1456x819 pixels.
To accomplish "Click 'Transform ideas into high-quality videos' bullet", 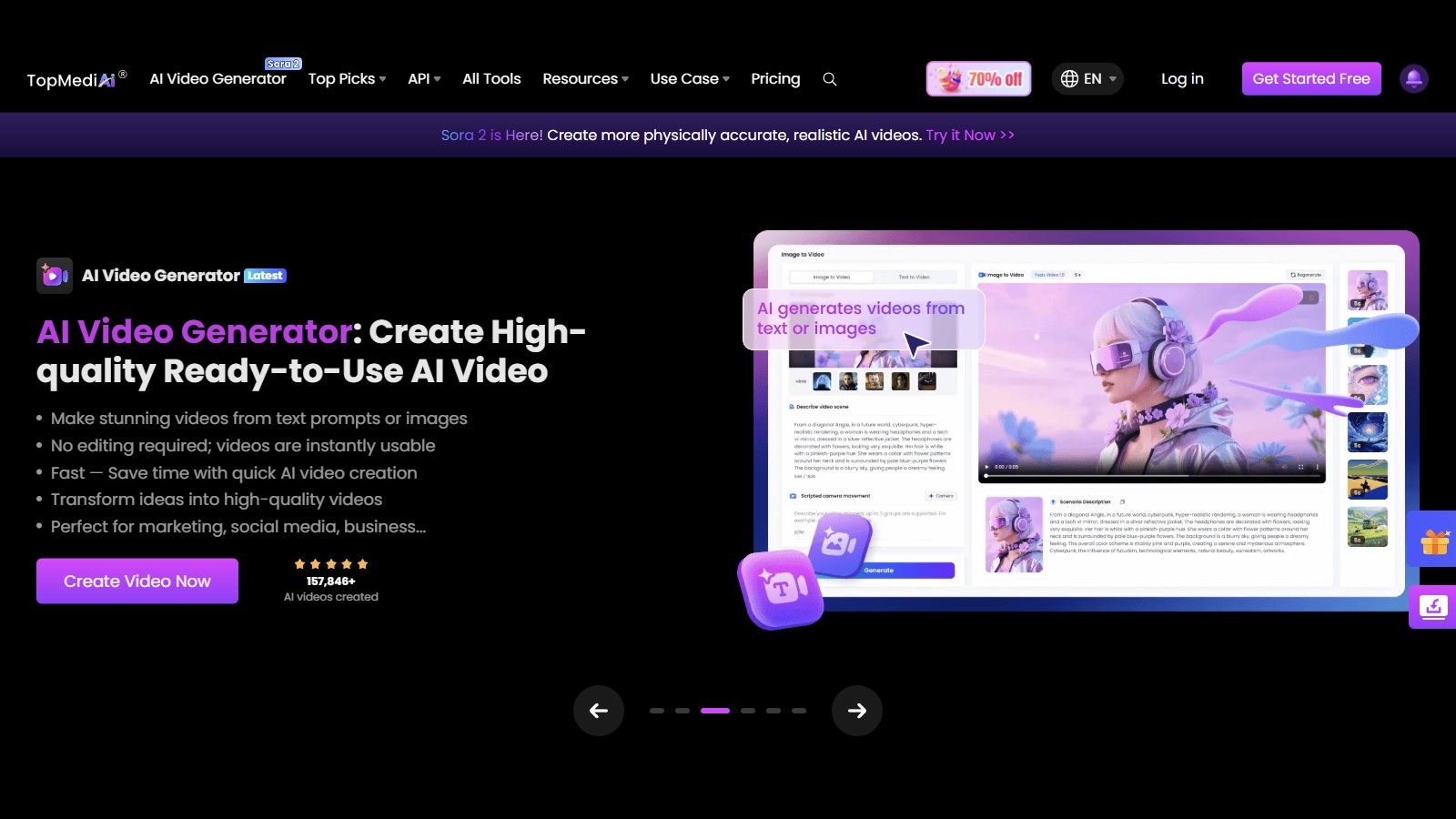I will point(217,500).
